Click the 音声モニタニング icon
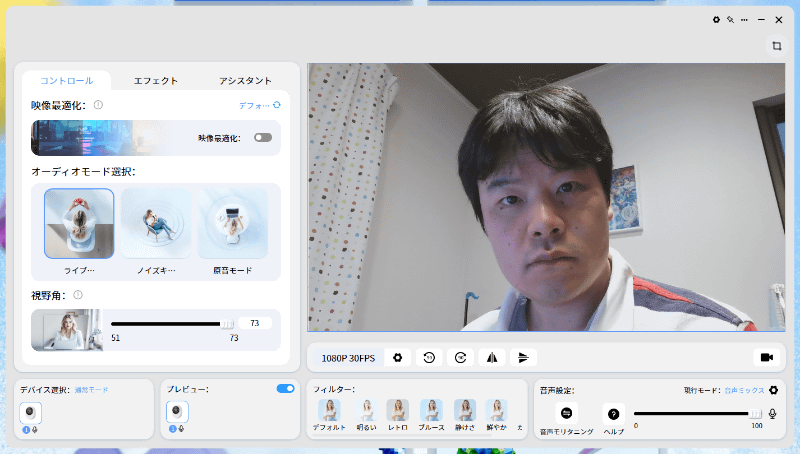This screenshot has height=454, width=800. click(x=566, y=413)
